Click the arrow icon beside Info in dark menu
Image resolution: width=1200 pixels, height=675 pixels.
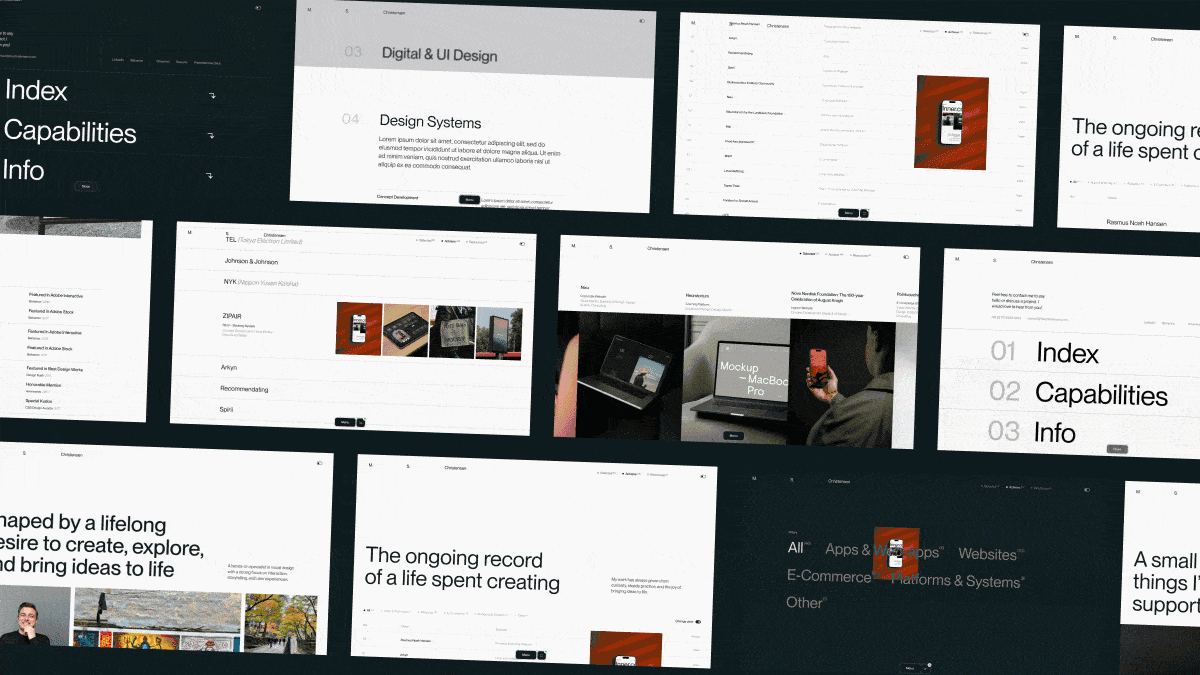(209, 176)
